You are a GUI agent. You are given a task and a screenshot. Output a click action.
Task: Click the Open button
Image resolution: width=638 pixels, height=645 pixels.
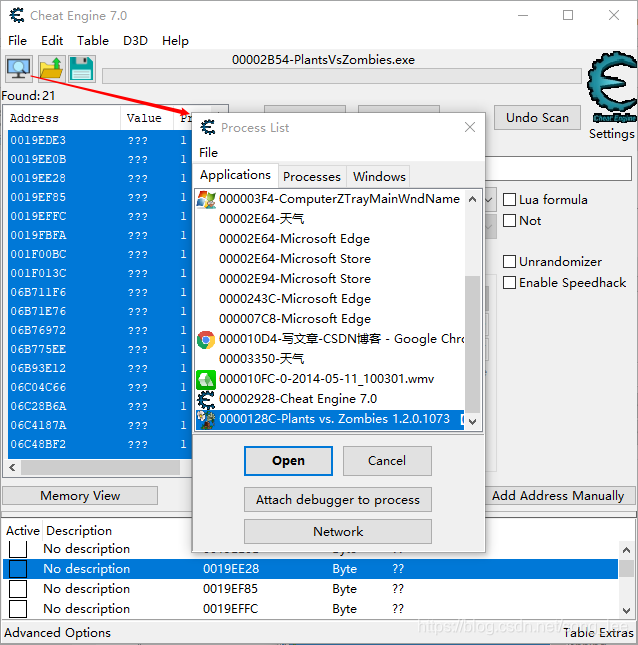coord(288,461)
